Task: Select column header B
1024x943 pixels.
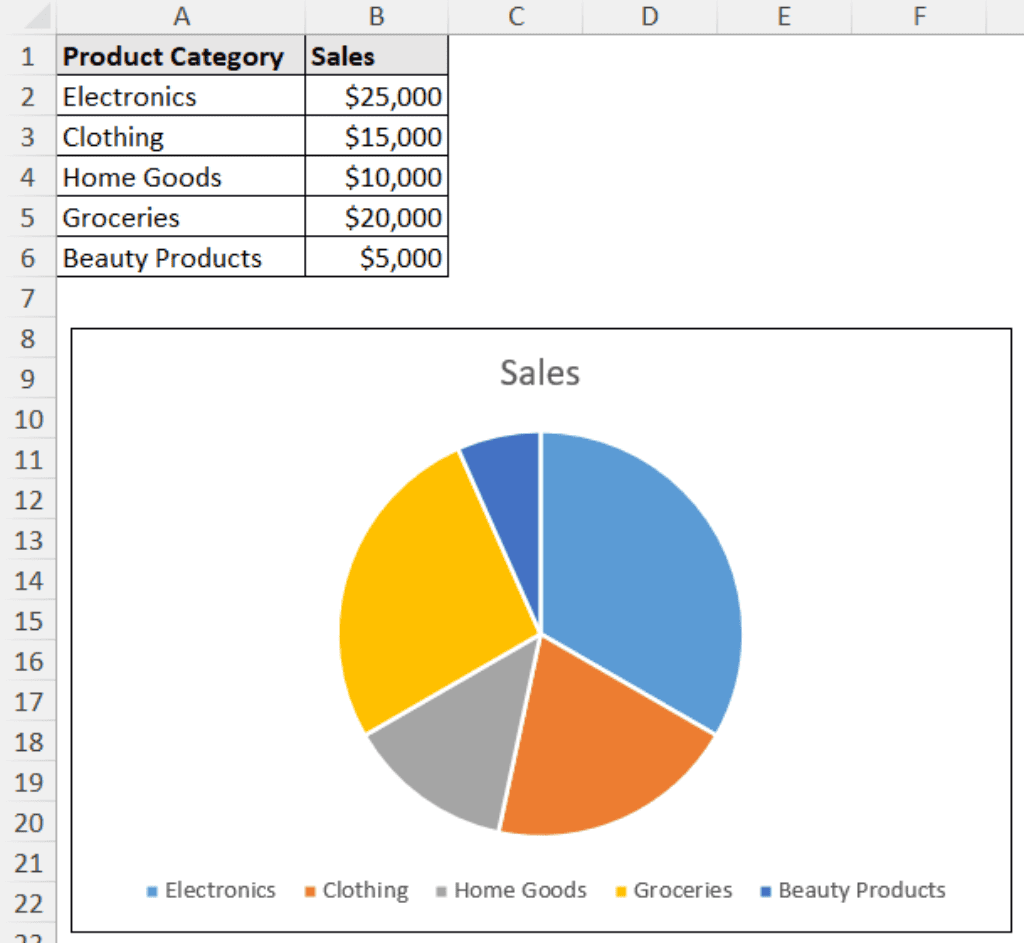Action: pos(376,15)
